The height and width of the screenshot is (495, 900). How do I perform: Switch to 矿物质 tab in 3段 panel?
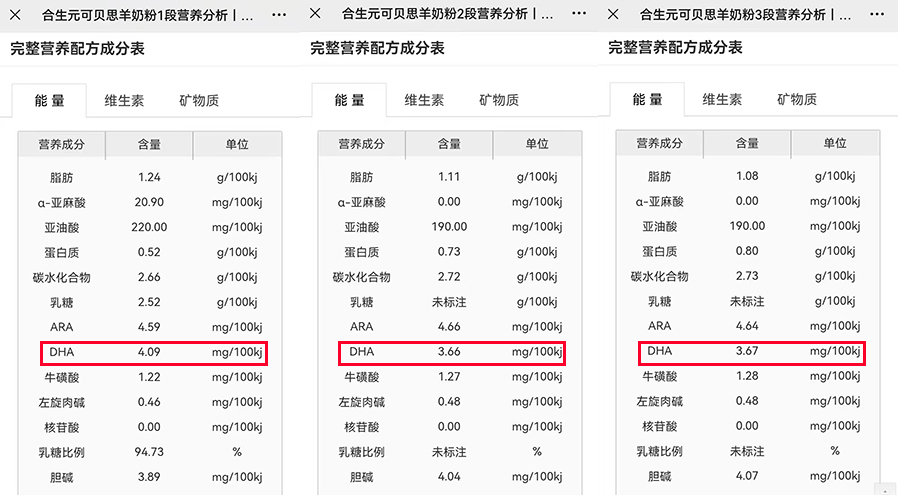pos(797,100)
